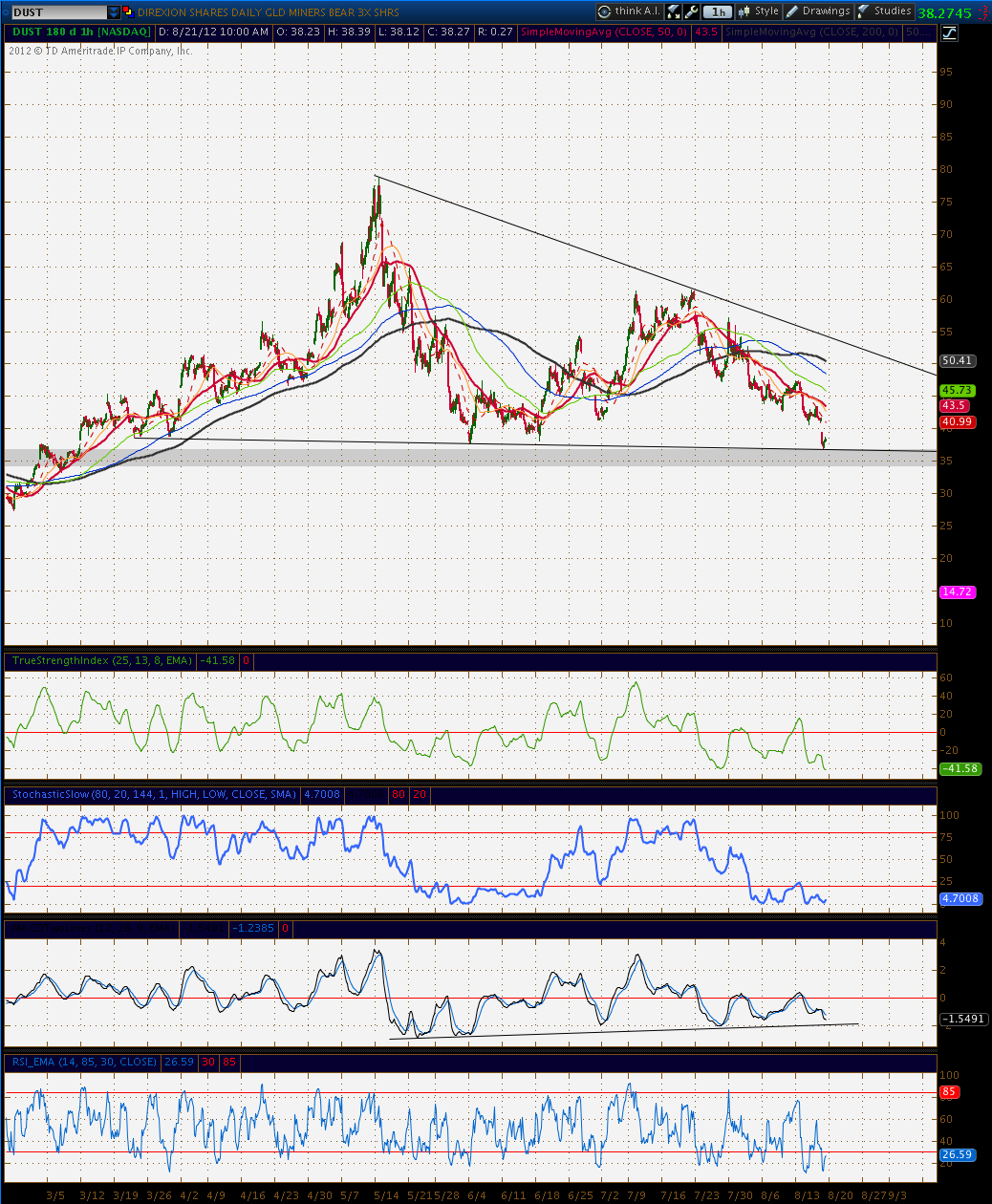Click the DUST 180 d 1h [NASDAQ] label

(x=80, y=32)
